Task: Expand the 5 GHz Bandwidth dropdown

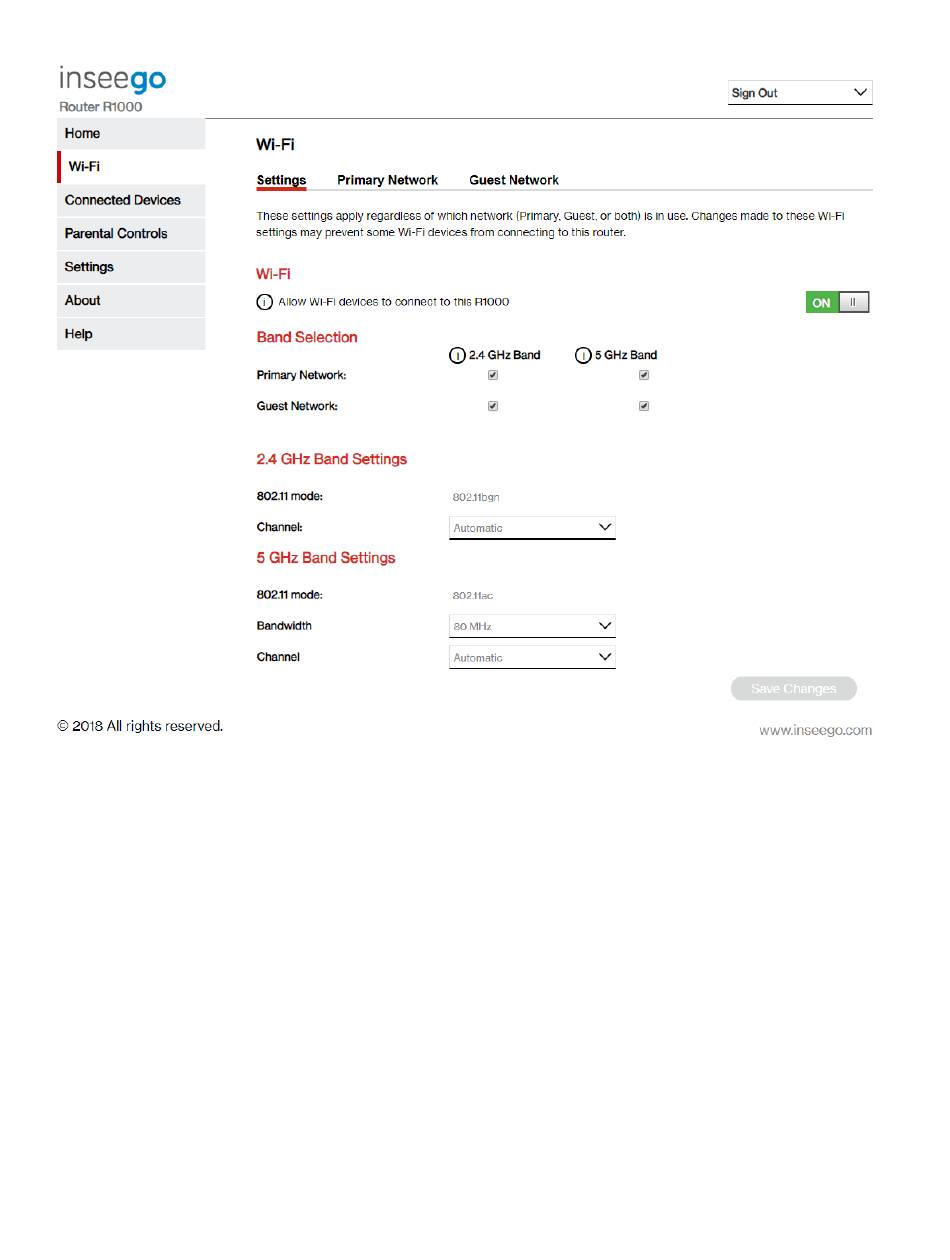Action: [x=532, y=626]
